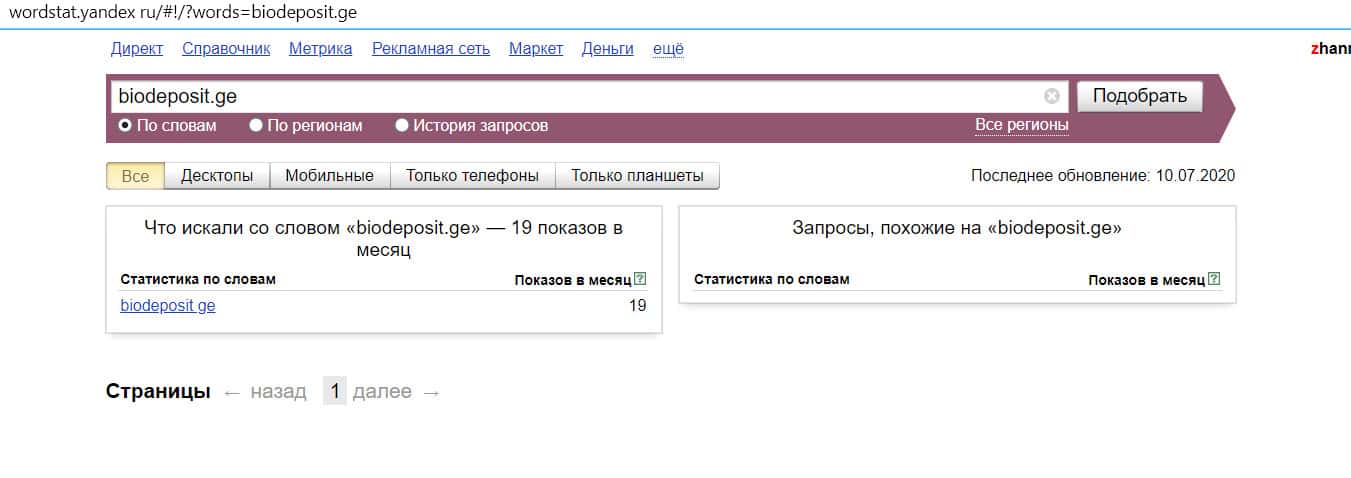This screenshot has width=1351, height=478.
Task: Expand the 'ещё' services menu
Action: point(668,48)
